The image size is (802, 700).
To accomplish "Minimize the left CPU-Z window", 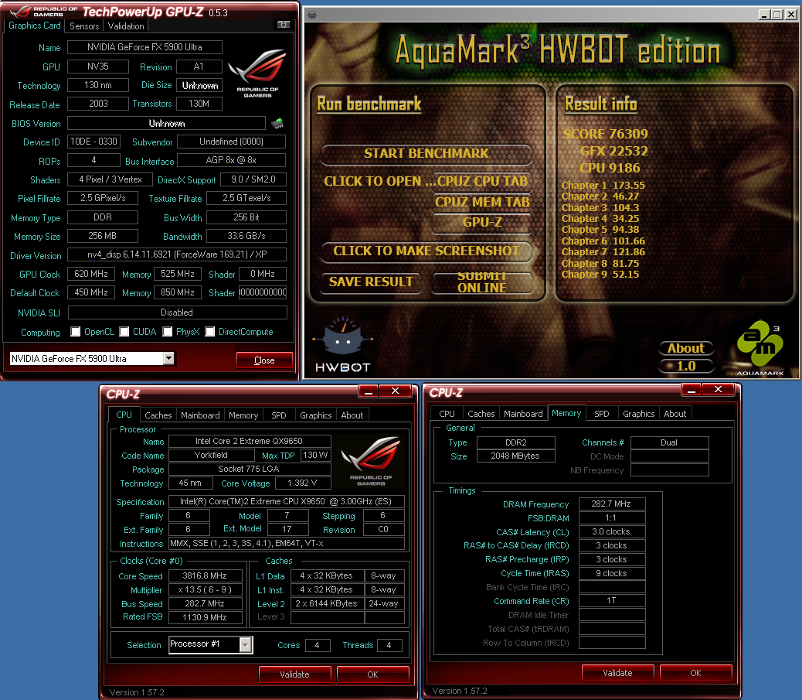I will tap(368, 391).
